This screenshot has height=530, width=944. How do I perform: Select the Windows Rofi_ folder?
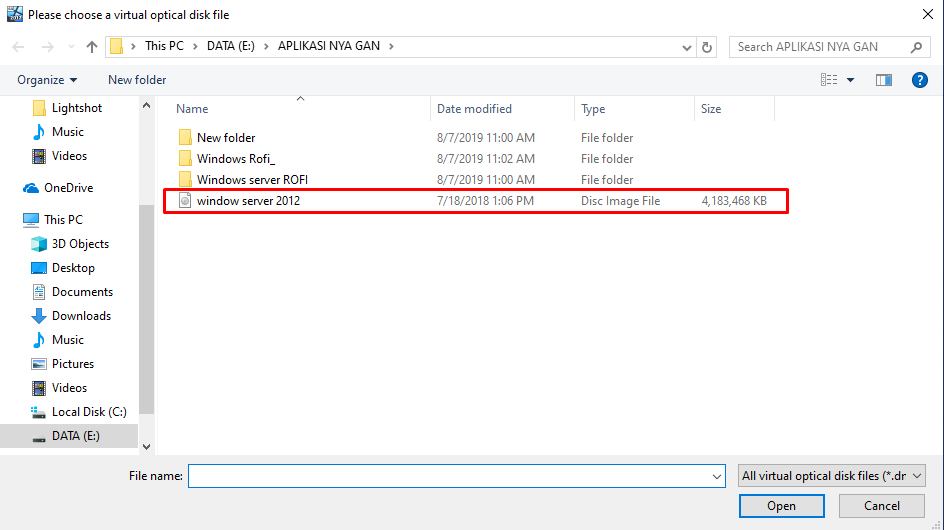tap(235, 159)
